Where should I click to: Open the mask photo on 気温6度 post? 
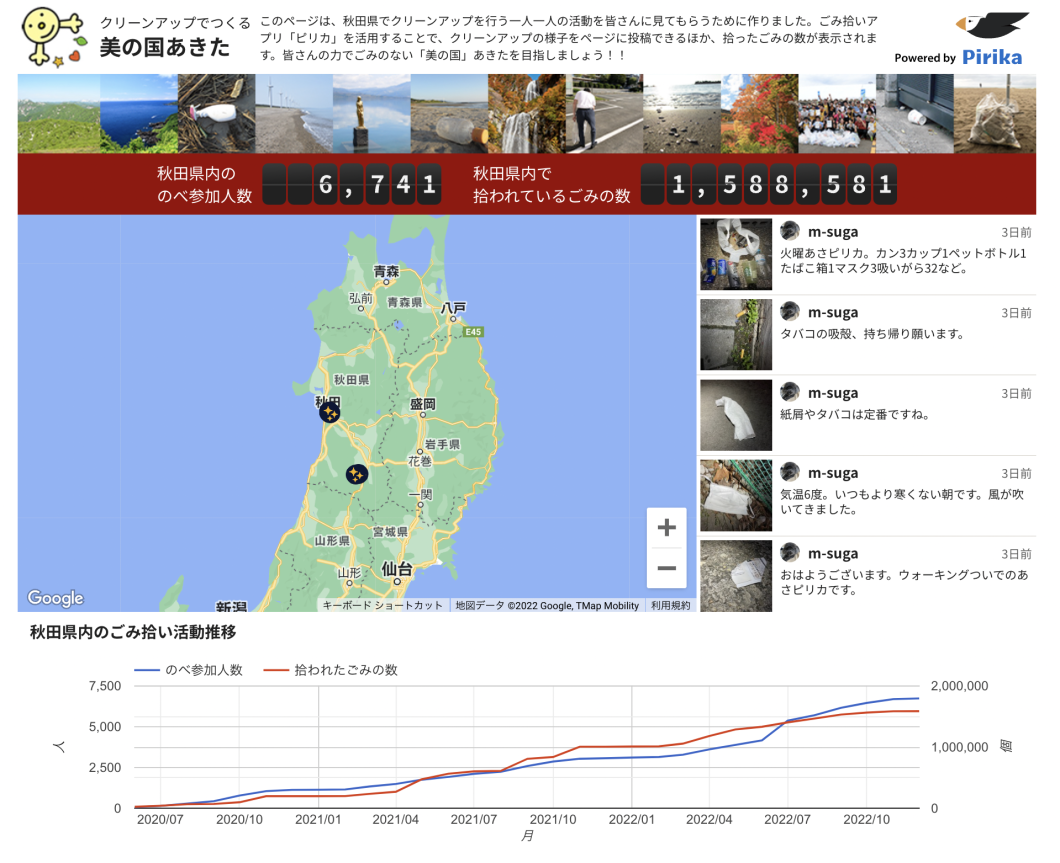[736, 495]
